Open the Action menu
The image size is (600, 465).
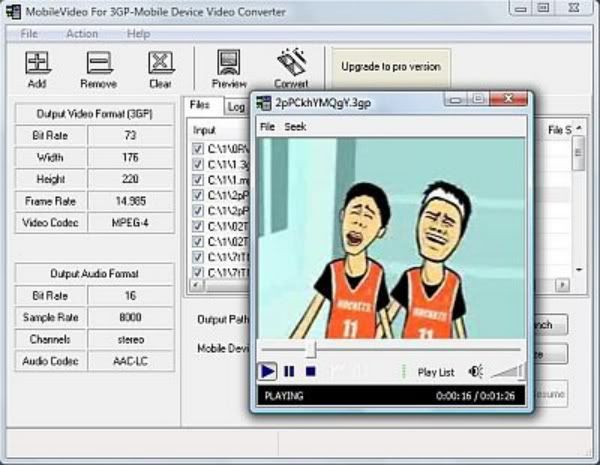82,34
